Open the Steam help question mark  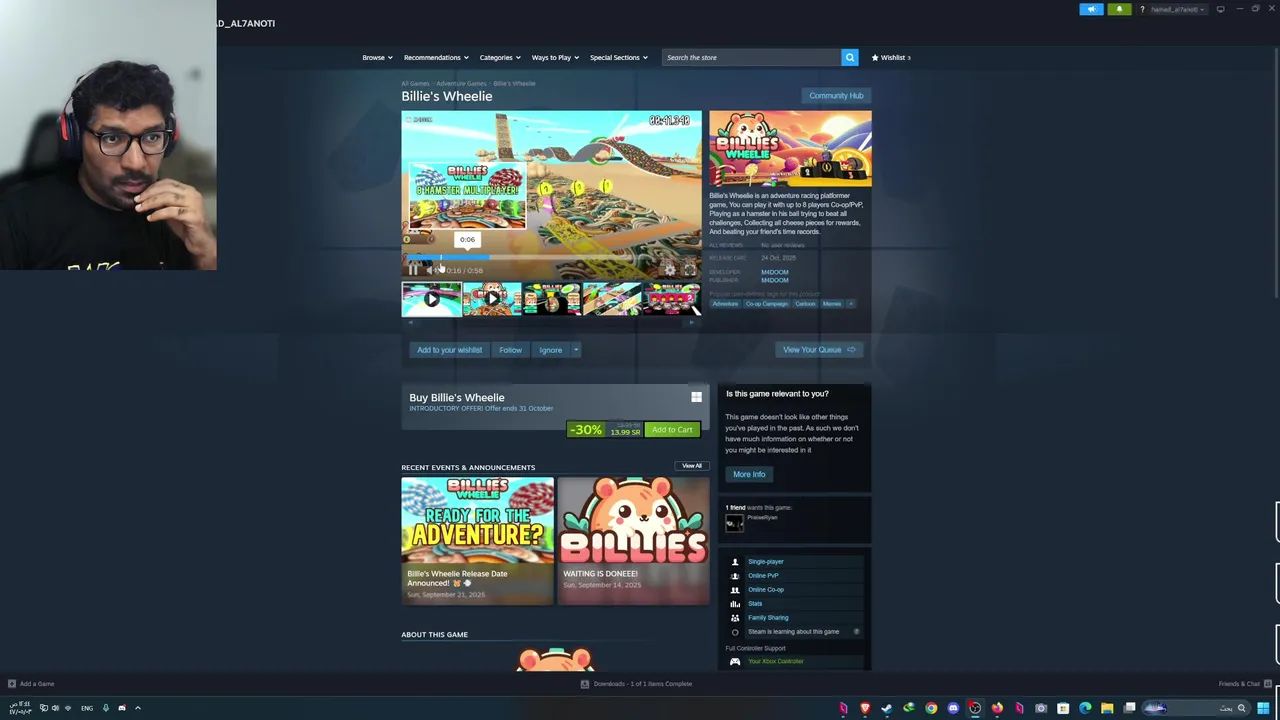coord(1142,9)
